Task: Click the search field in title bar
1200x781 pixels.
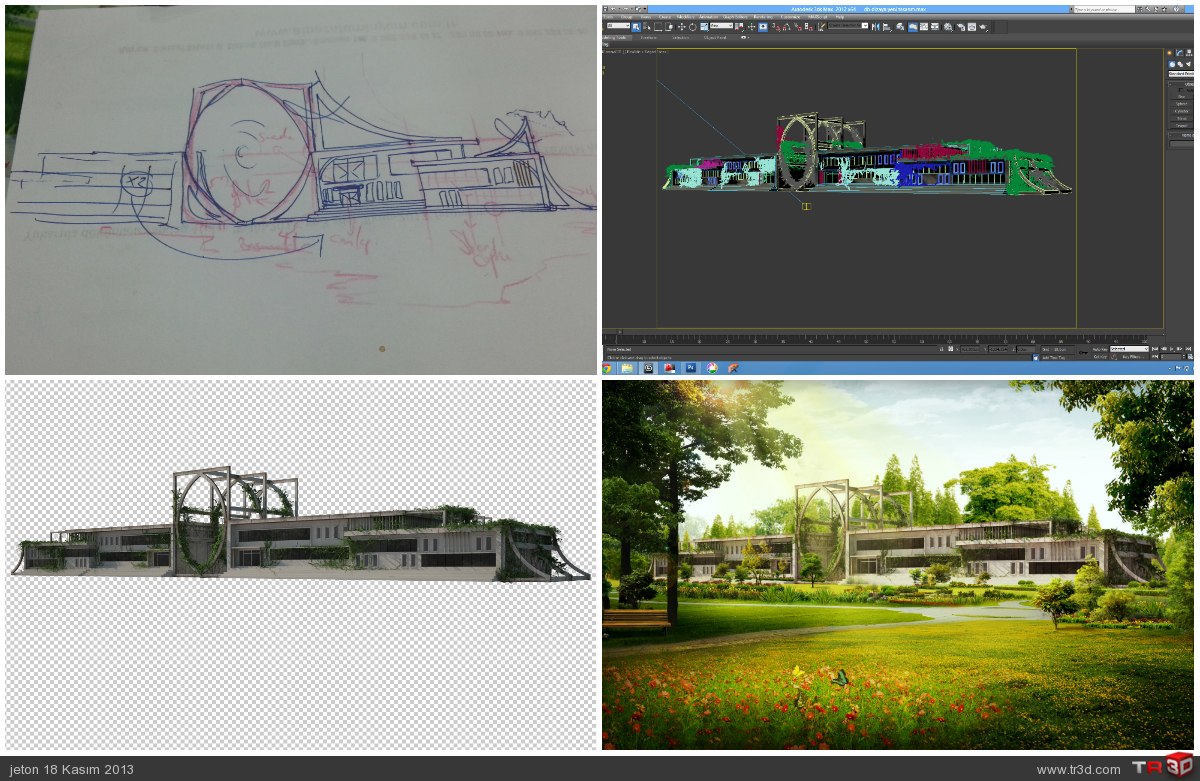Action: pos(1104,9)
